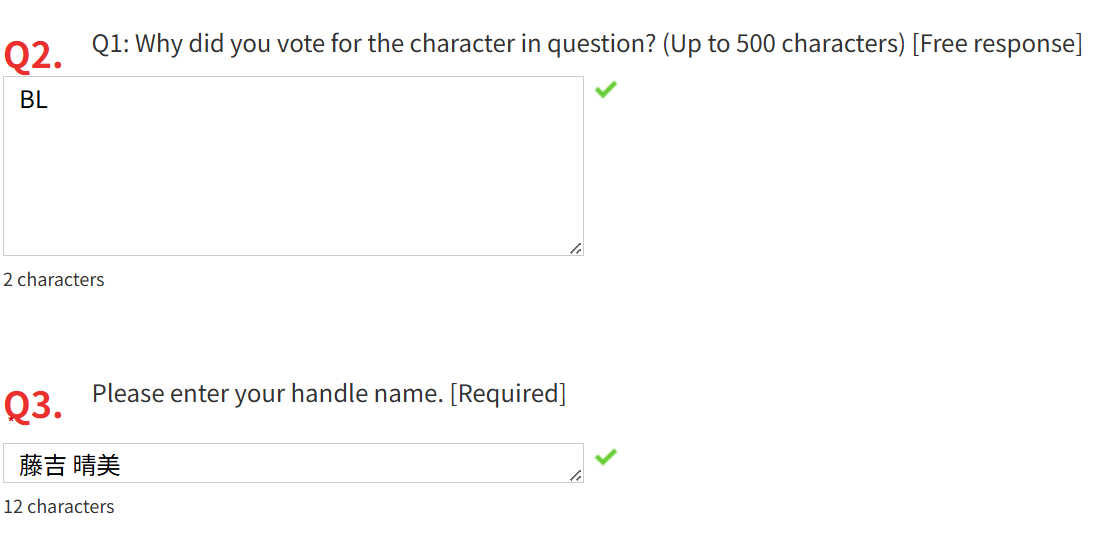Click the '2 characters' counter text
This screenshot has height=547, width=1099.
[54, 280]
